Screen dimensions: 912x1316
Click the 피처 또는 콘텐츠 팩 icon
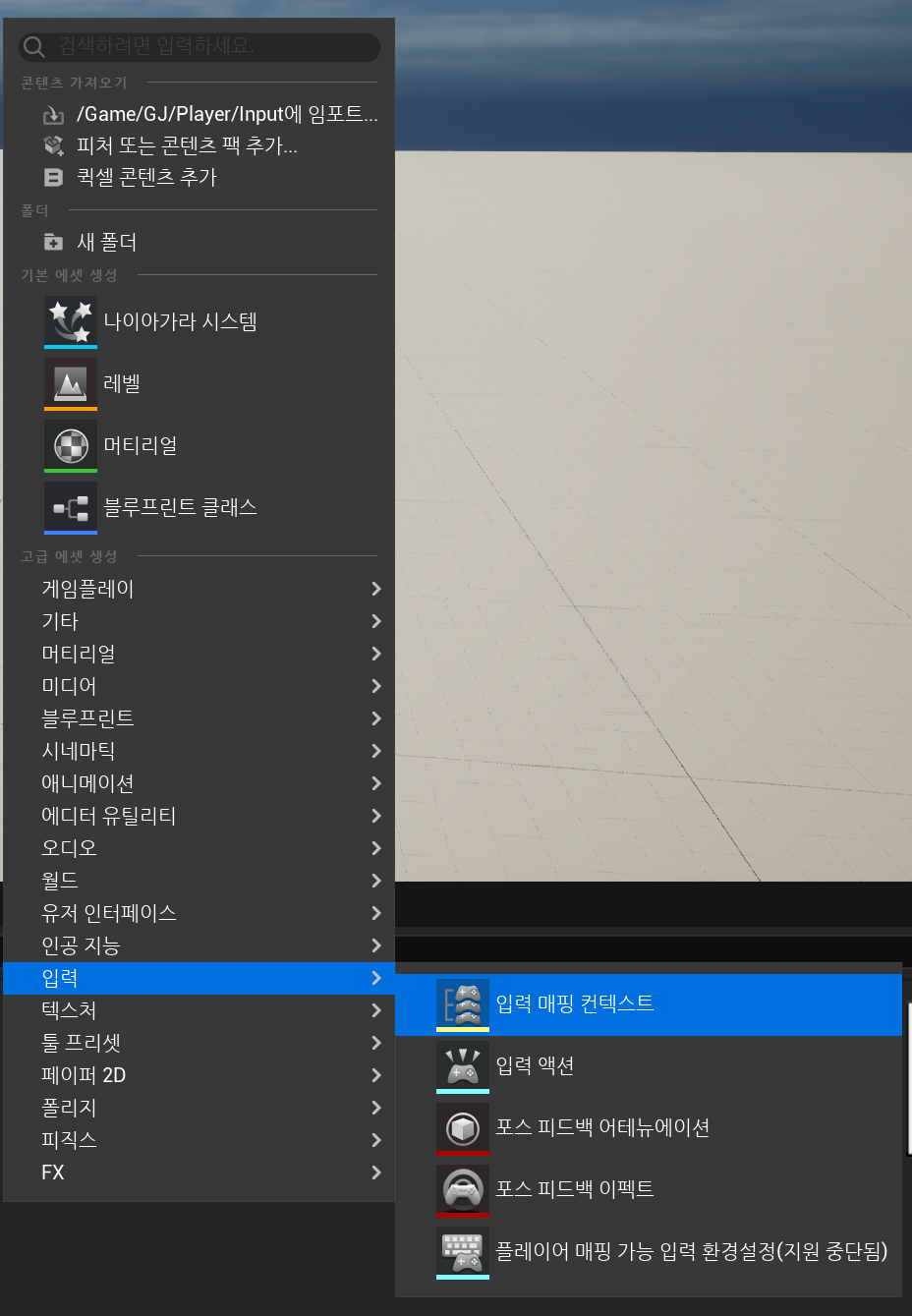click(x=54, y=145)
